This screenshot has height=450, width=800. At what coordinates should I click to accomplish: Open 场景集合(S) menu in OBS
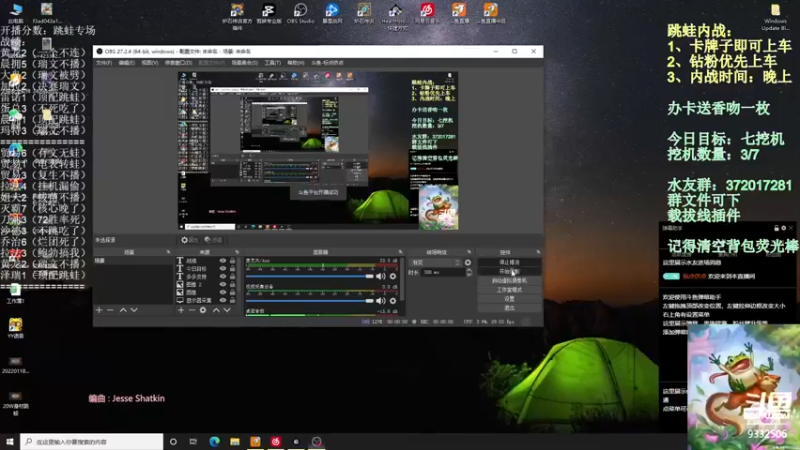click(245, 63)
